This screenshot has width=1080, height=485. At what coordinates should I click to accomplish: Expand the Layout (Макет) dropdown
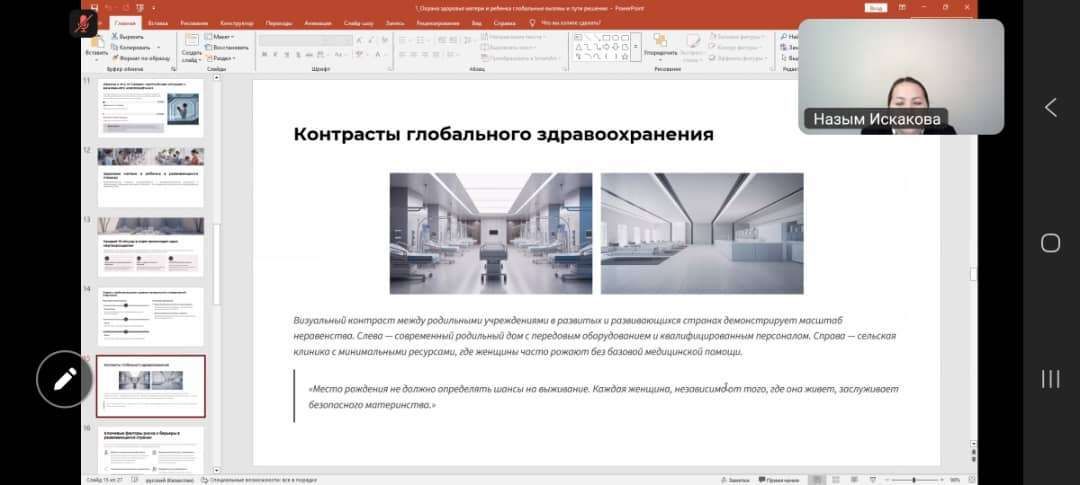(x=221, y=36)
